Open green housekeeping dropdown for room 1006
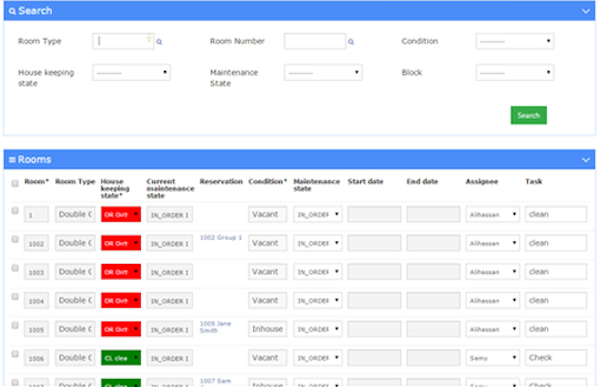 pyautogui.click(x=121, y=358)
